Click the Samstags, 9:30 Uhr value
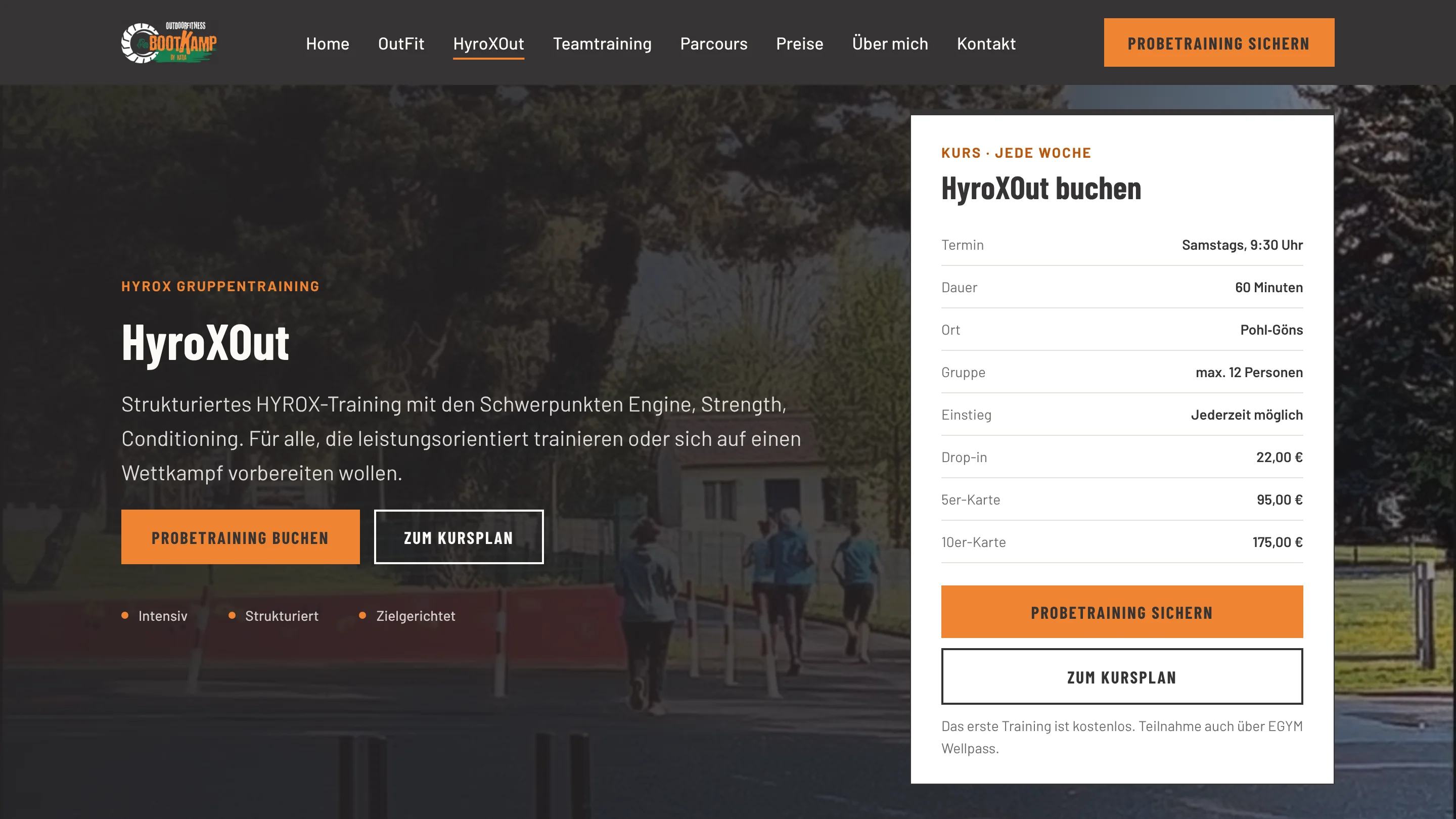The image size is (1456, 819). click(x=1242, y=245)
